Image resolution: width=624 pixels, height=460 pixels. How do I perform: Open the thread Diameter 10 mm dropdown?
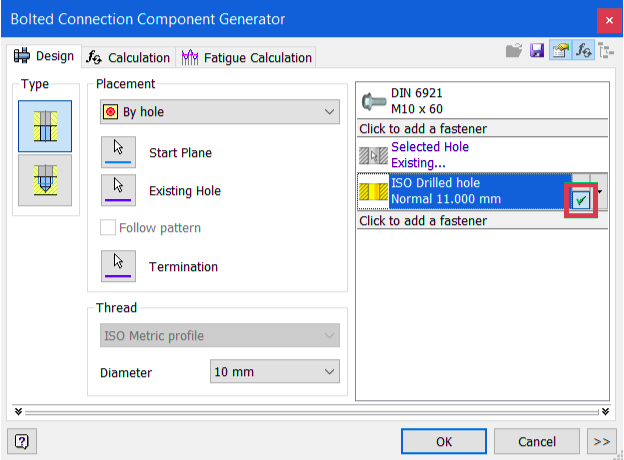click(x=275, y=372)
